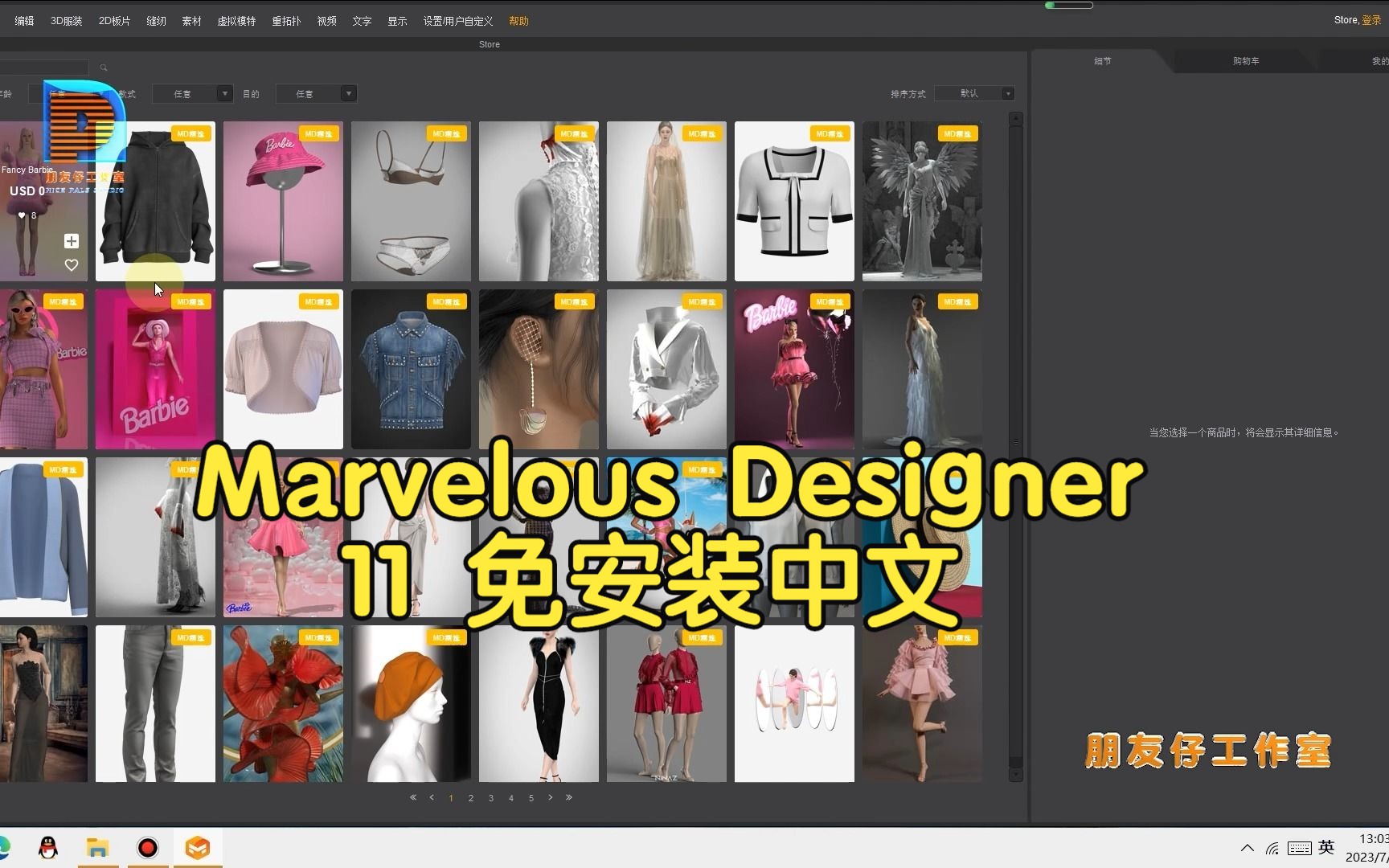Open the 排序方式 sort order dropdown
This screenshot has height=868, width=1389.
(x=975, y=94)
